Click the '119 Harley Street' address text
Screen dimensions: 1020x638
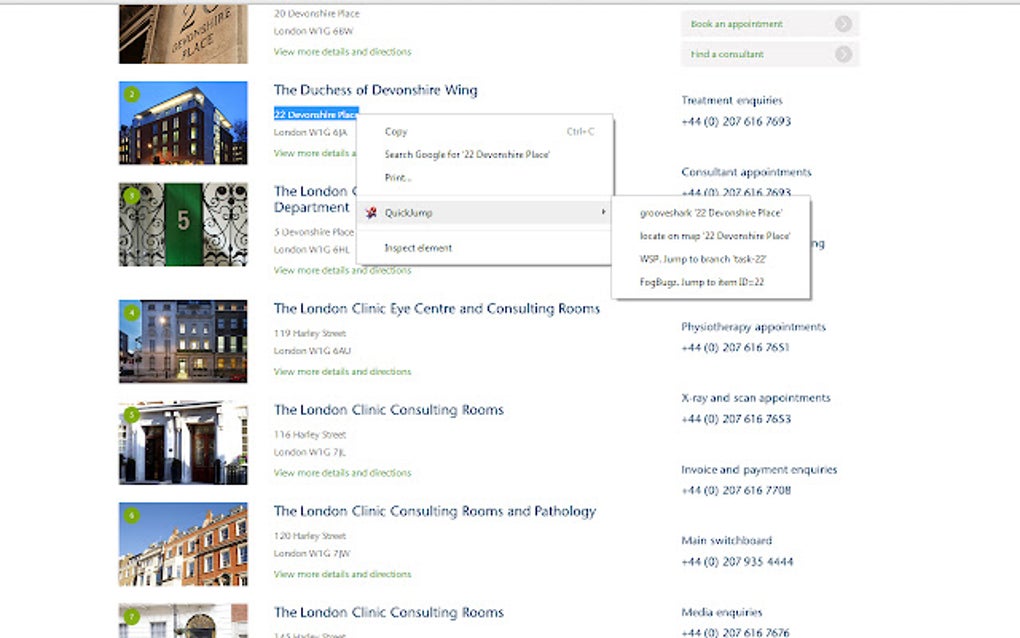pos(310,334)
